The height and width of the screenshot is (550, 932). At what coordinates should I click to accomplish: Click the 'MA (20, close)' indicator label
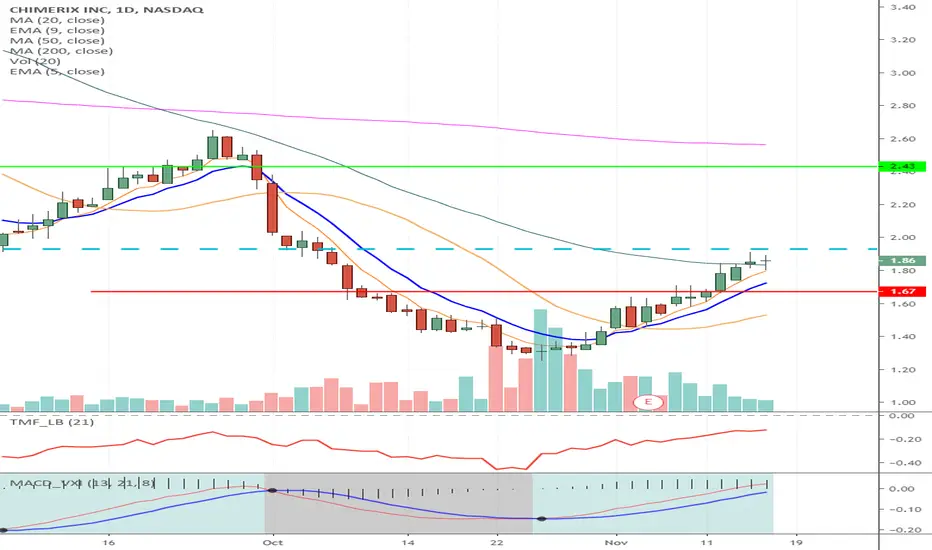point(57,20)
